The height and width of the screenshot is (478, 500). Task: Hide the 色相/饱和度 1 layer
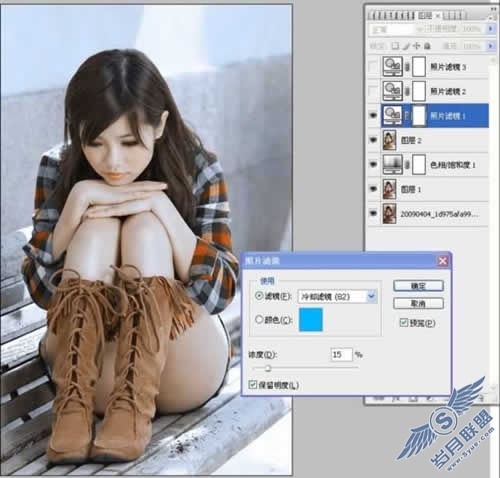(x=373, y=164)
